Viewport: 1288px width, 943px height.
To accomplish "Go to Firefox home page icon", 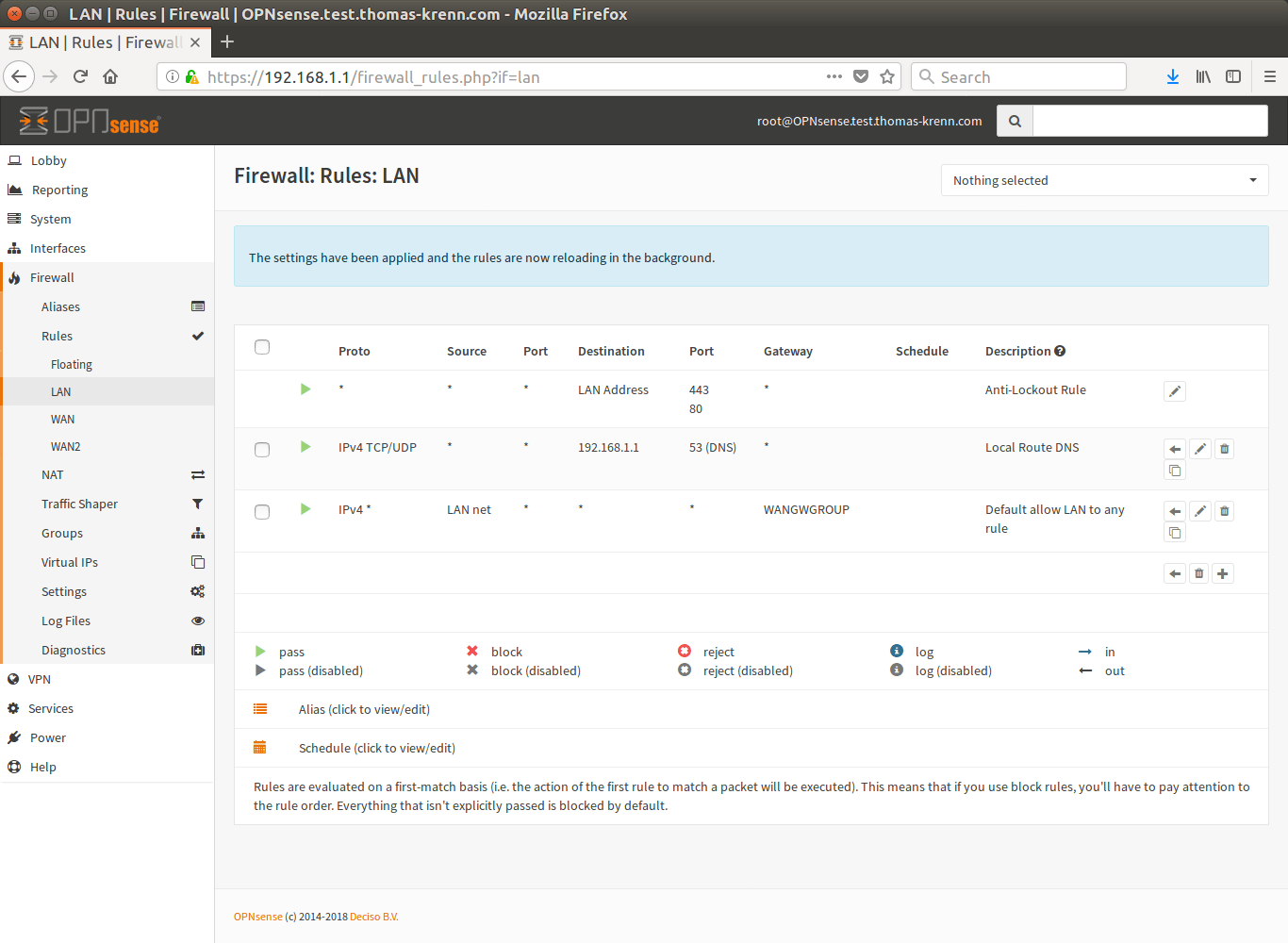I will 110,77.
